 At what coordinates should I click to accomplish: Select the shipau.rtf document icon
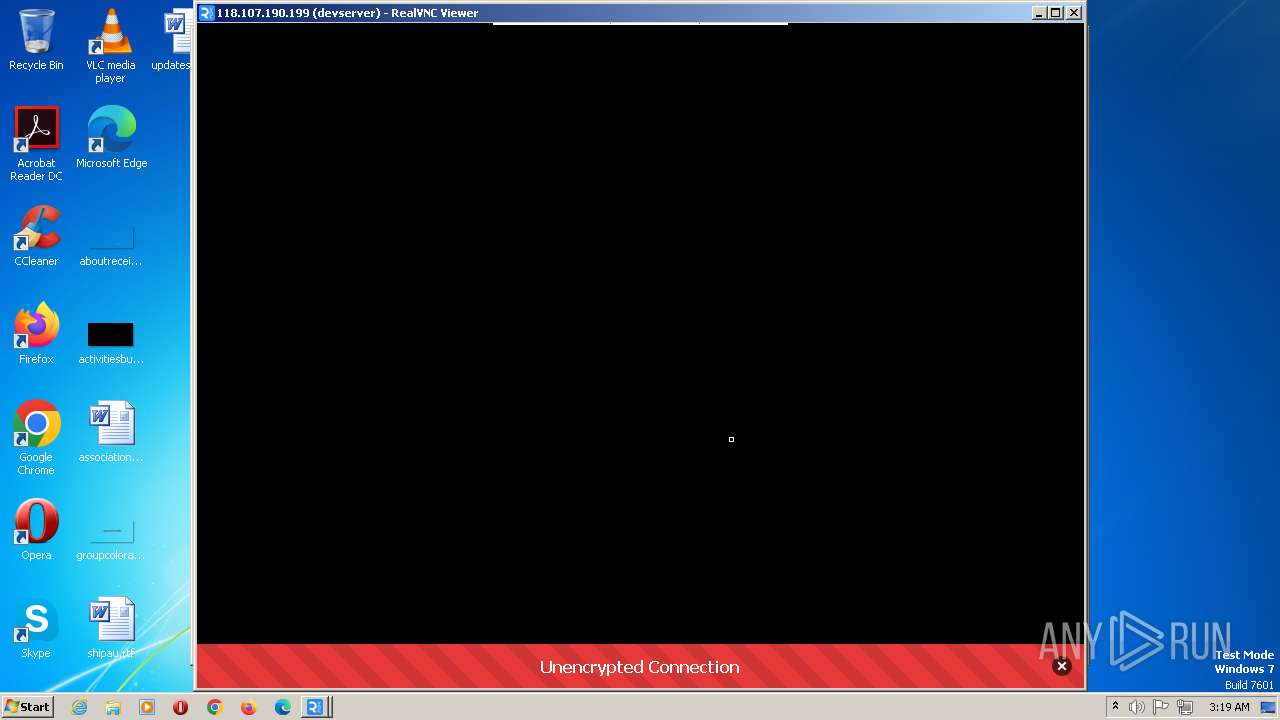point(111,628)
